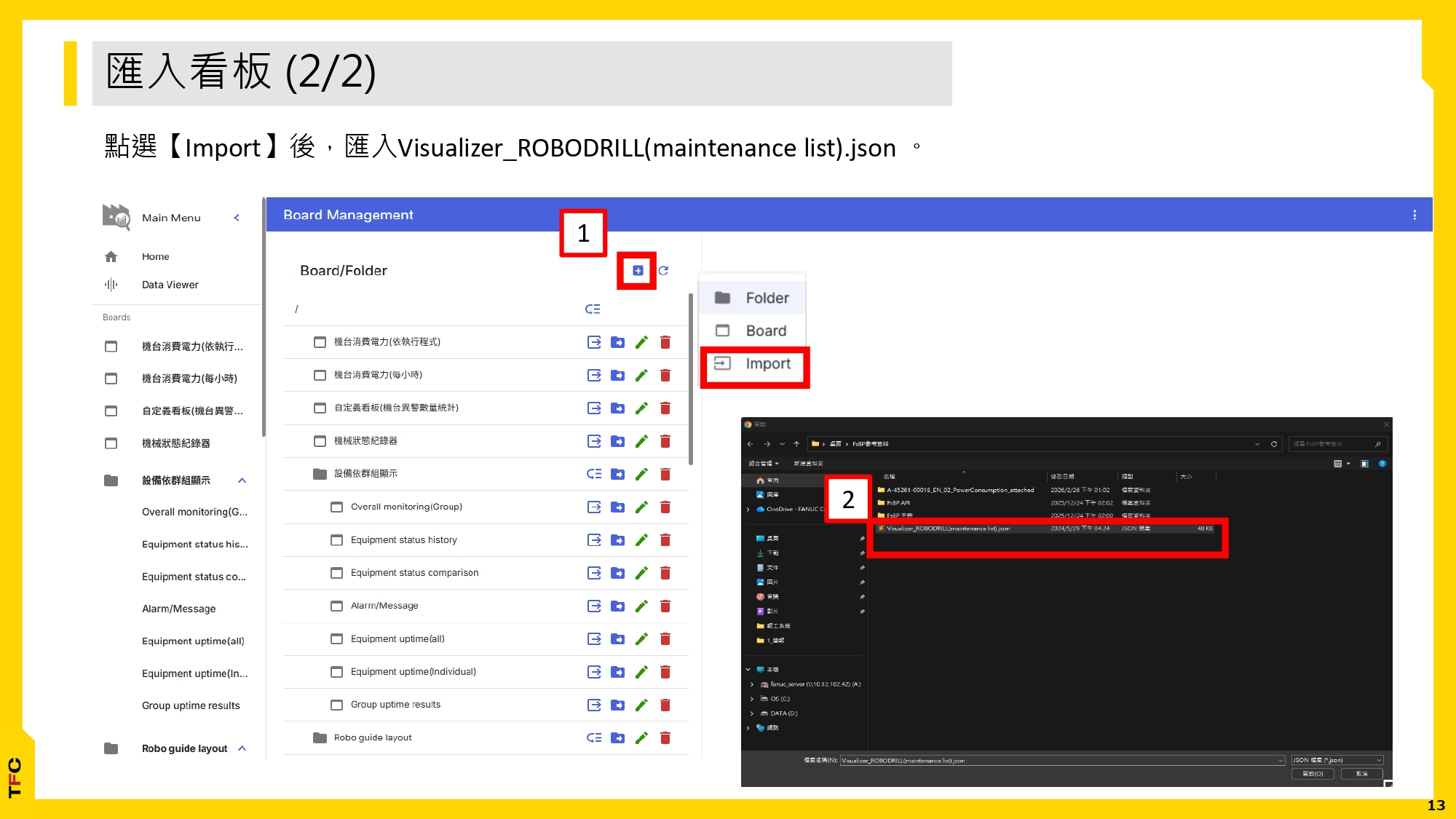Viewport: 1456px width, 819px height.
Task: Go back in the file dialog
Action: 751,444
